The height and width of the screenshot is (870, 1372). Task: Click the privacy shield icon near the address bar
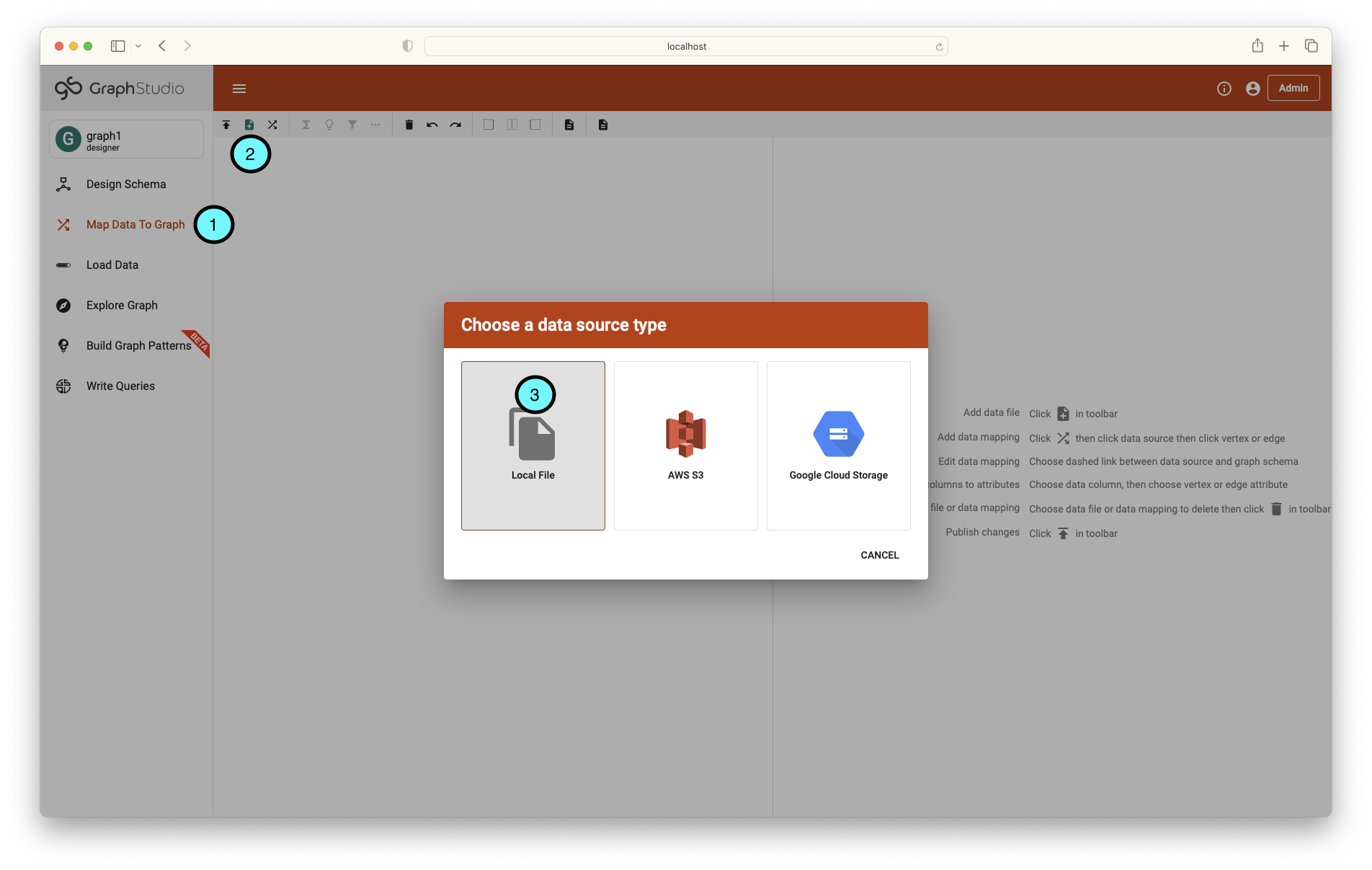click(x=408, y=46)
